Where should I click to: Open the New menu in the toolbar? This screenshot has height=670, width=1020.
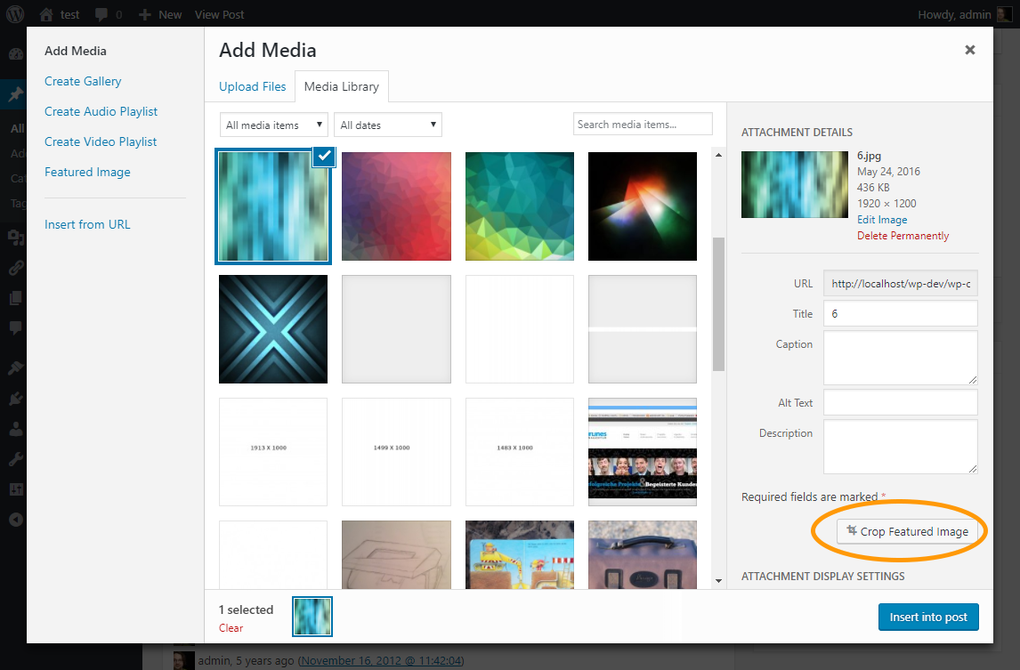click(x=160, y=14)
